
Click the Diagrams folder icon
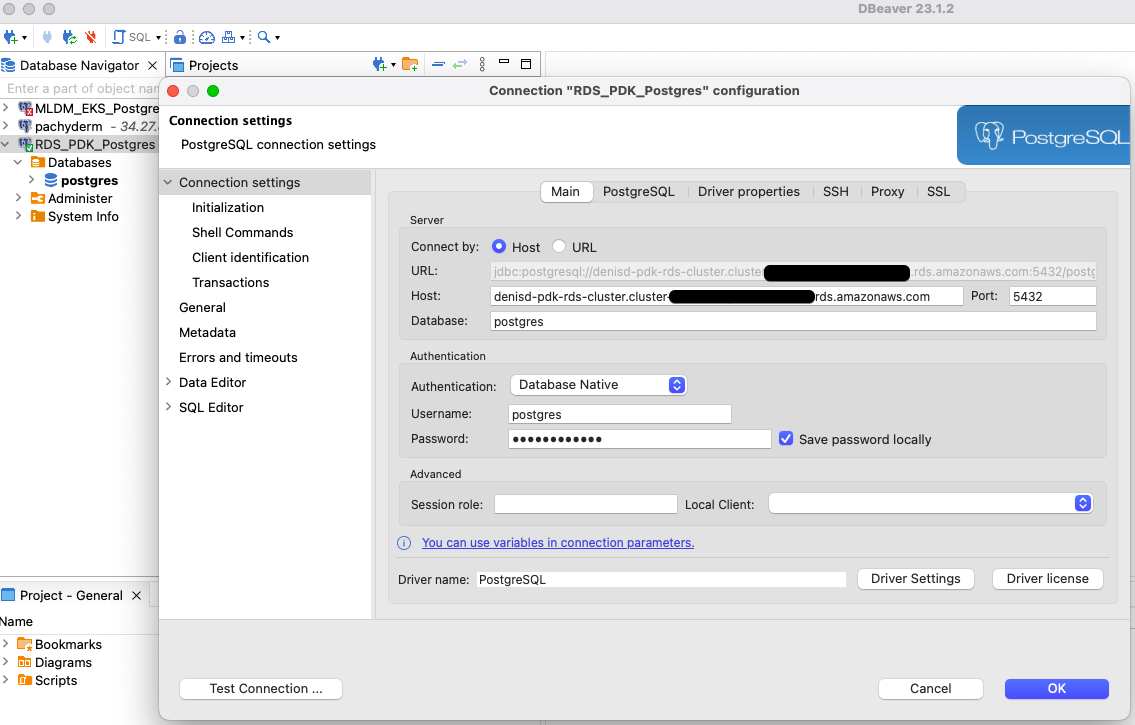pyautogui.click(x=25, y=662)
